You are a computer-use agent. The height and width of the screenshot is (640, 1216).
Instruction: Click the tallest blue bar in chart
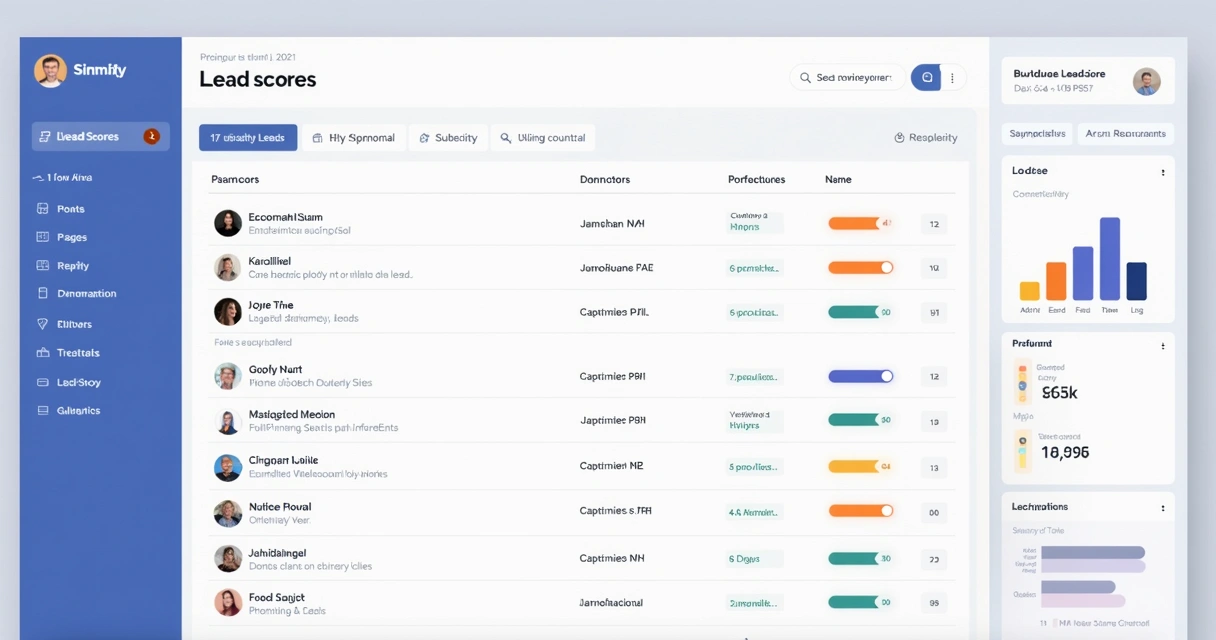[1109, 259]
